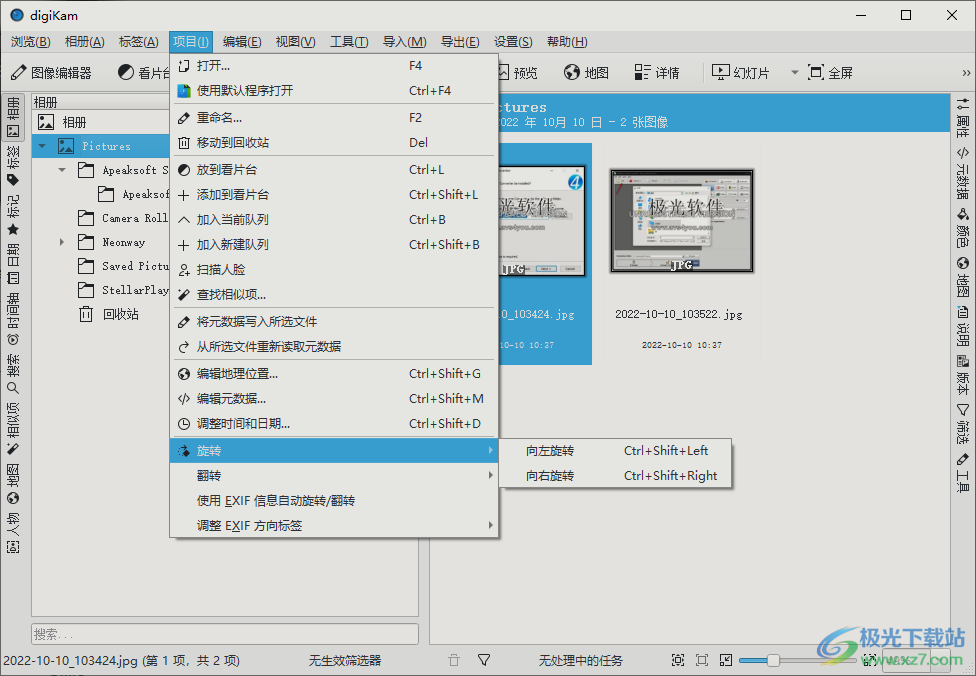Select the 2022-10-10_103522.jpg thumbnail
This screenshot has height=676, width=976.
point(681,221)
